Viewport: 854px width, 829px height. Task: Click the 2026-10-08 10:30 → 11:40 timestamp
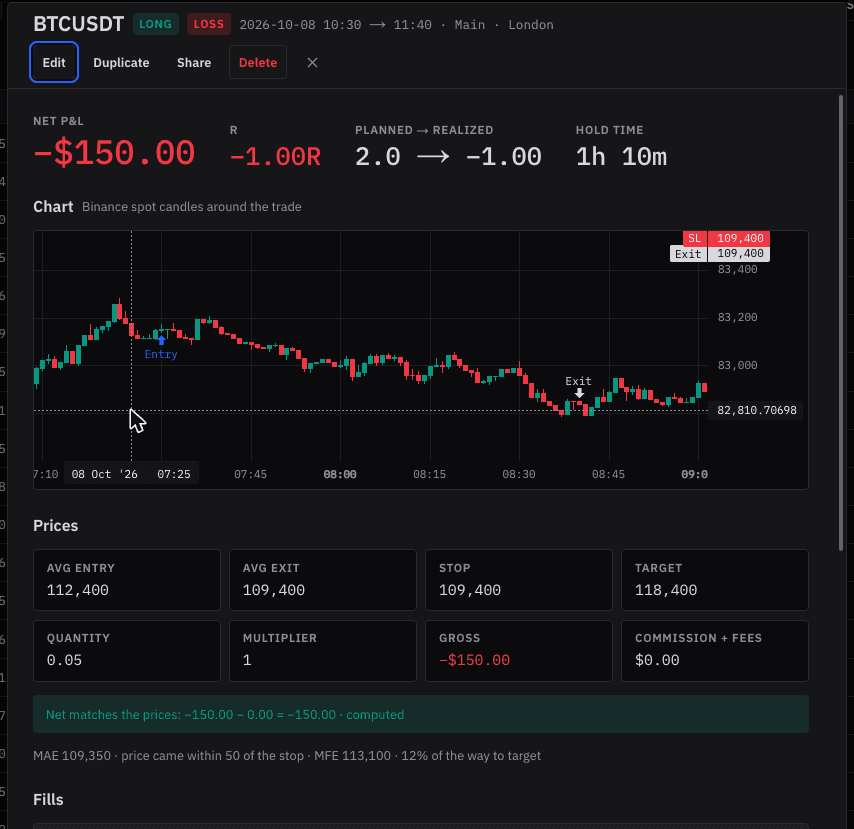pos(336,25)
